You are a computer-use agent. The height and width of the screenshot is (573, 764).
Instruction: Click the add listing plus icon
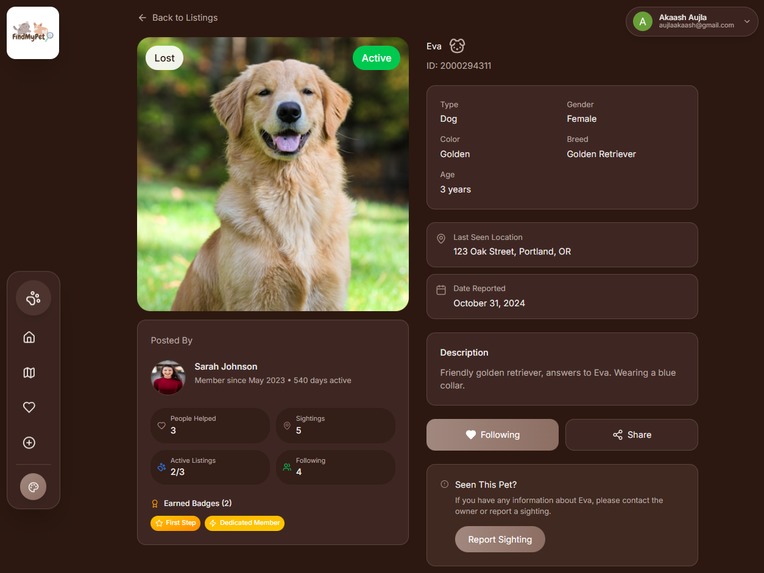tap(29, 442)
